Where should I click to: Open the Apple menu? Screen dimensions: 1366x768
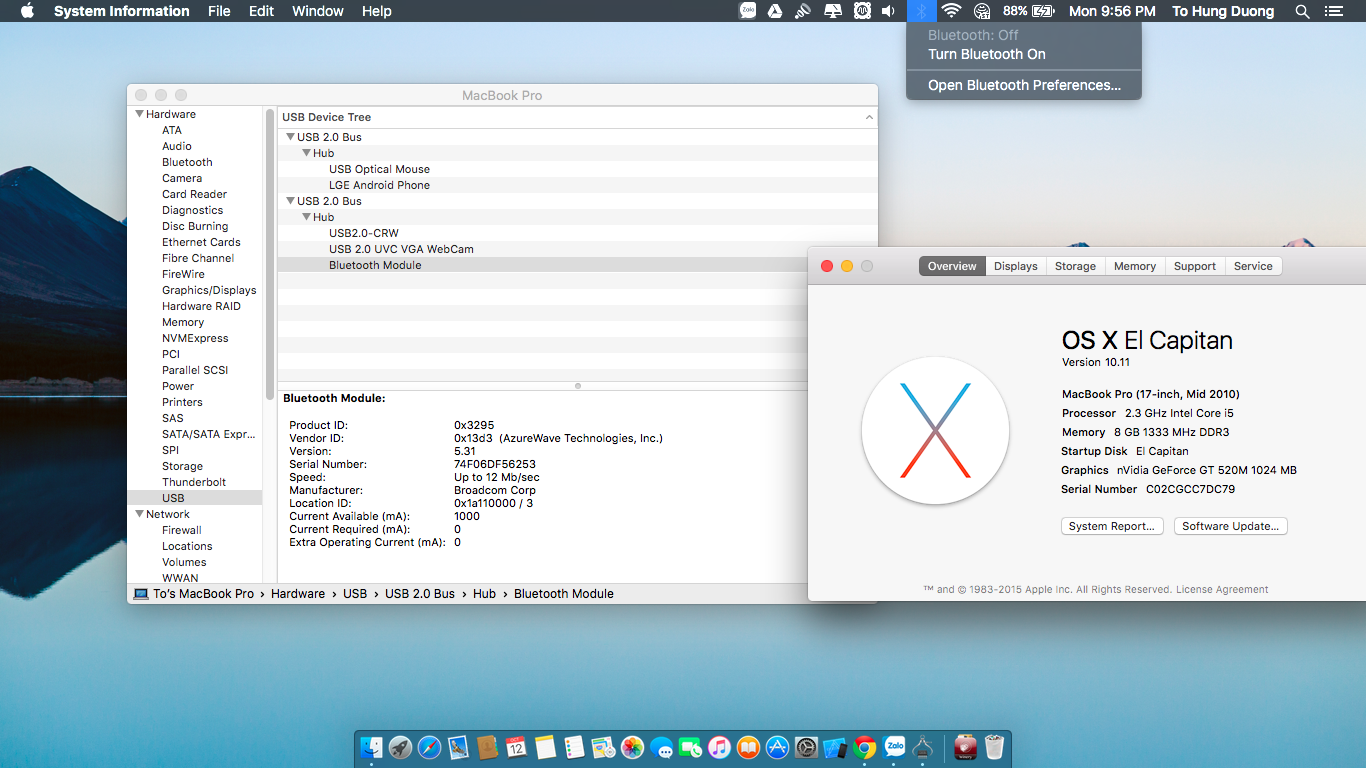coord(27,11)
